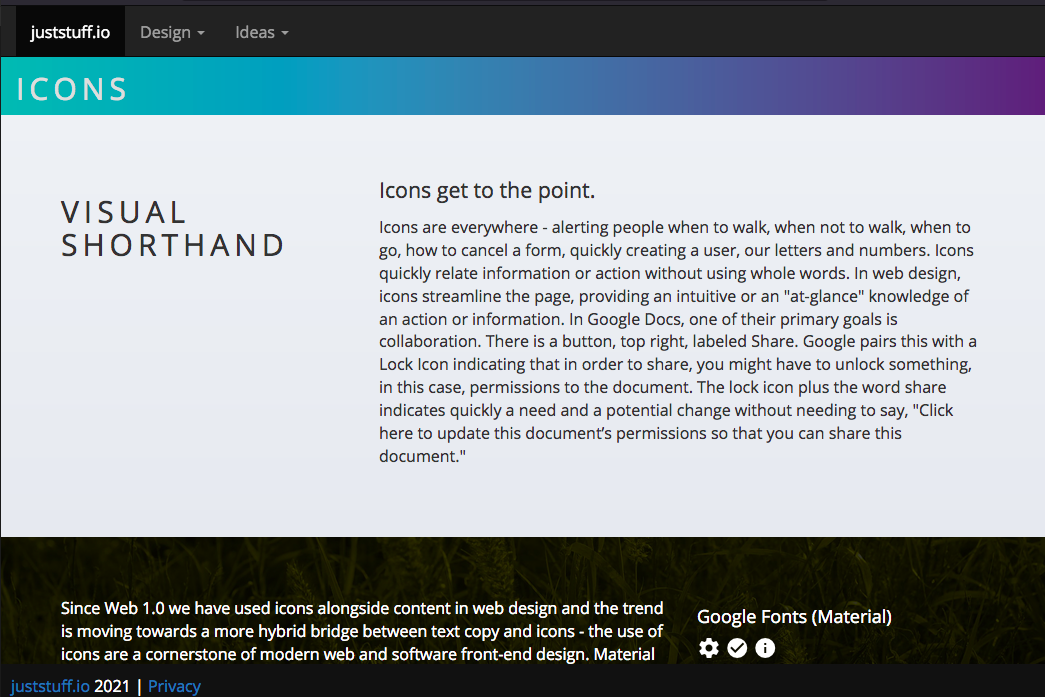Go to juststuff.io home in navbar
This screenshot has height=697, width=1045.
[70, 32]
